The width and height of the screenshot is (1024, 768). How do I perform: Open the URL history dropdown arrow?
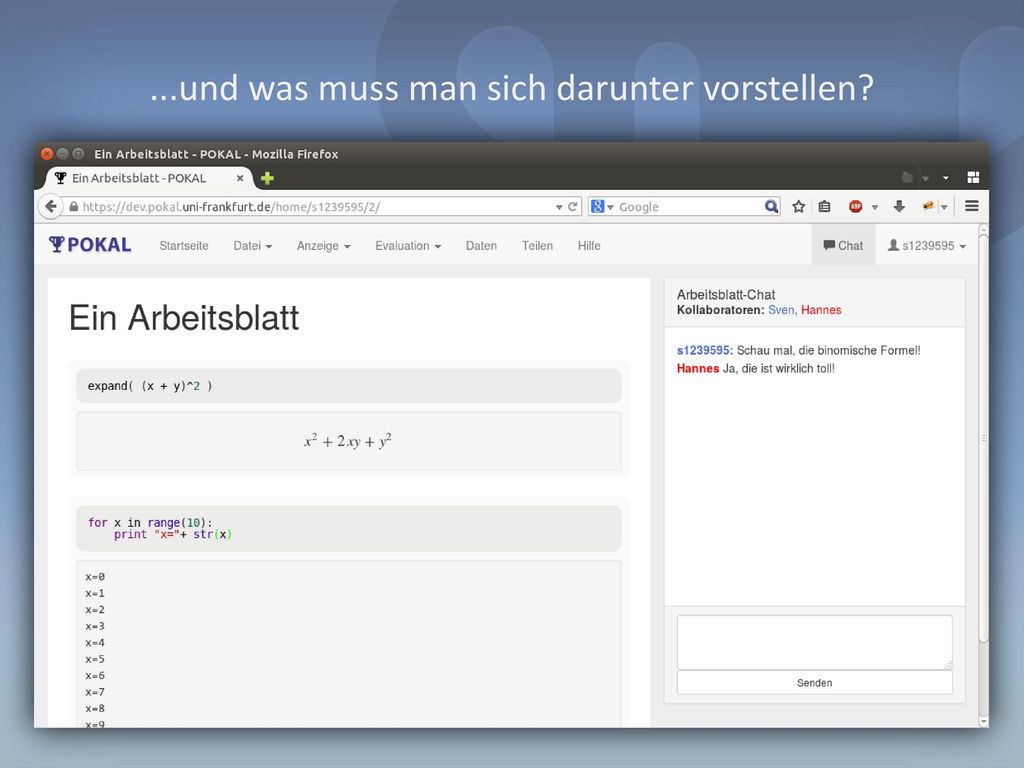click(x=559, y=207)
